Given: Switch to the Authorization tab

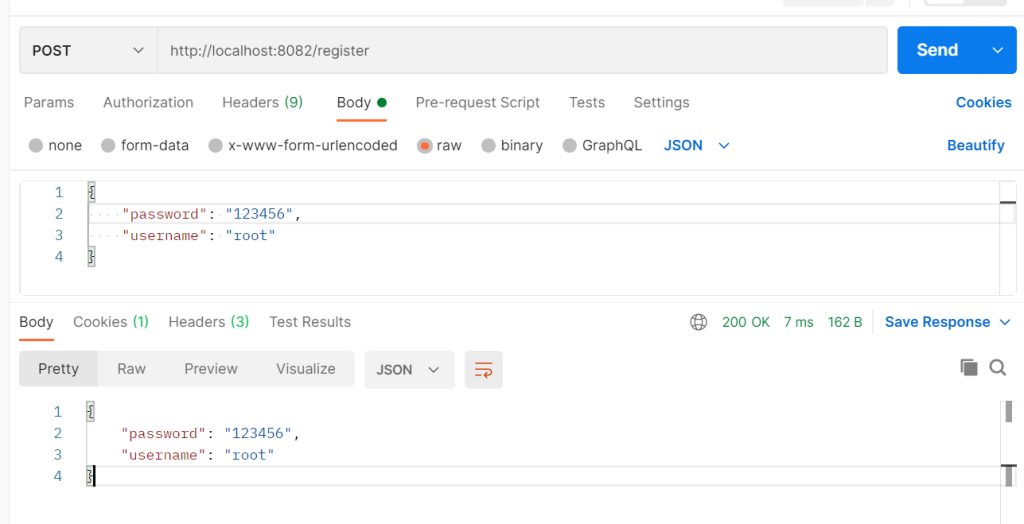Looking at the screenshot, I should click(x=148, y=103).
